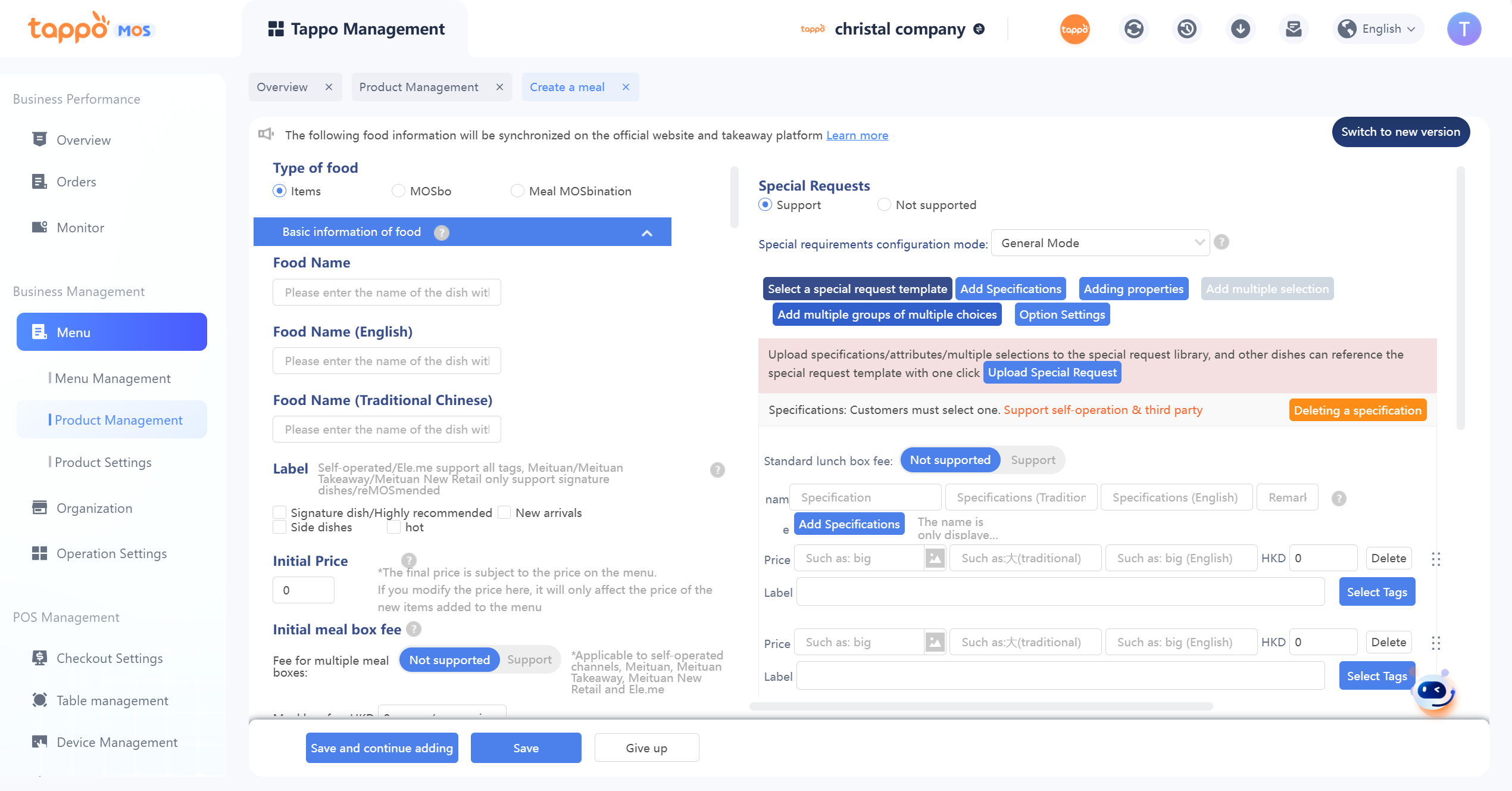Click the Food Name input field
The height and width of the screenshot is (791, 1512).
tap(386, 292)
